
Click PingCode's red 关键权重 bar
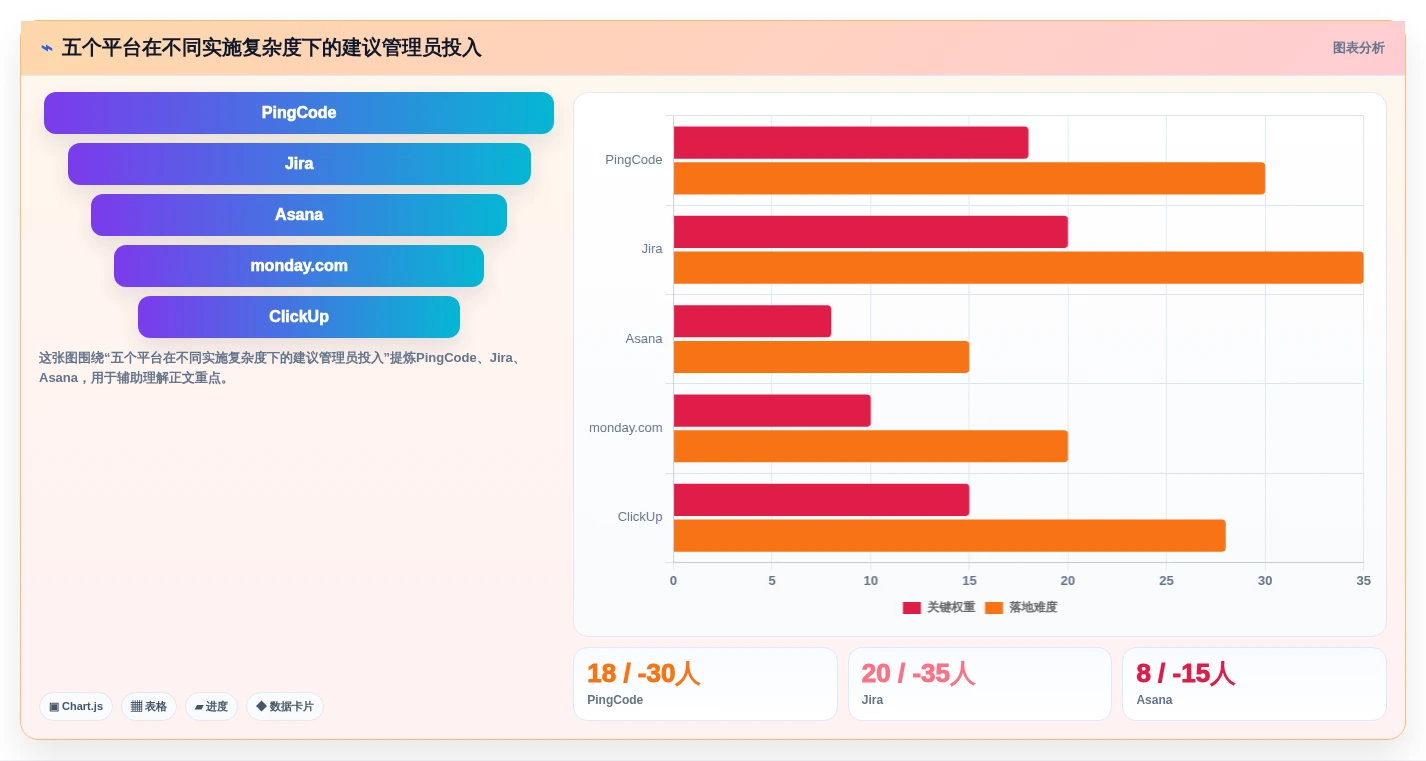coord(851,143)
